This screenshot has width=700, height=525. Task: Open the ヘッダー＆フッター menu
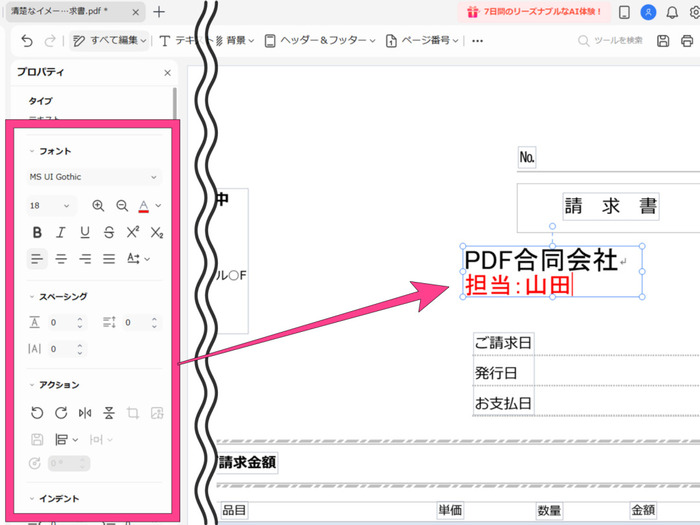(x=320, y=41)
